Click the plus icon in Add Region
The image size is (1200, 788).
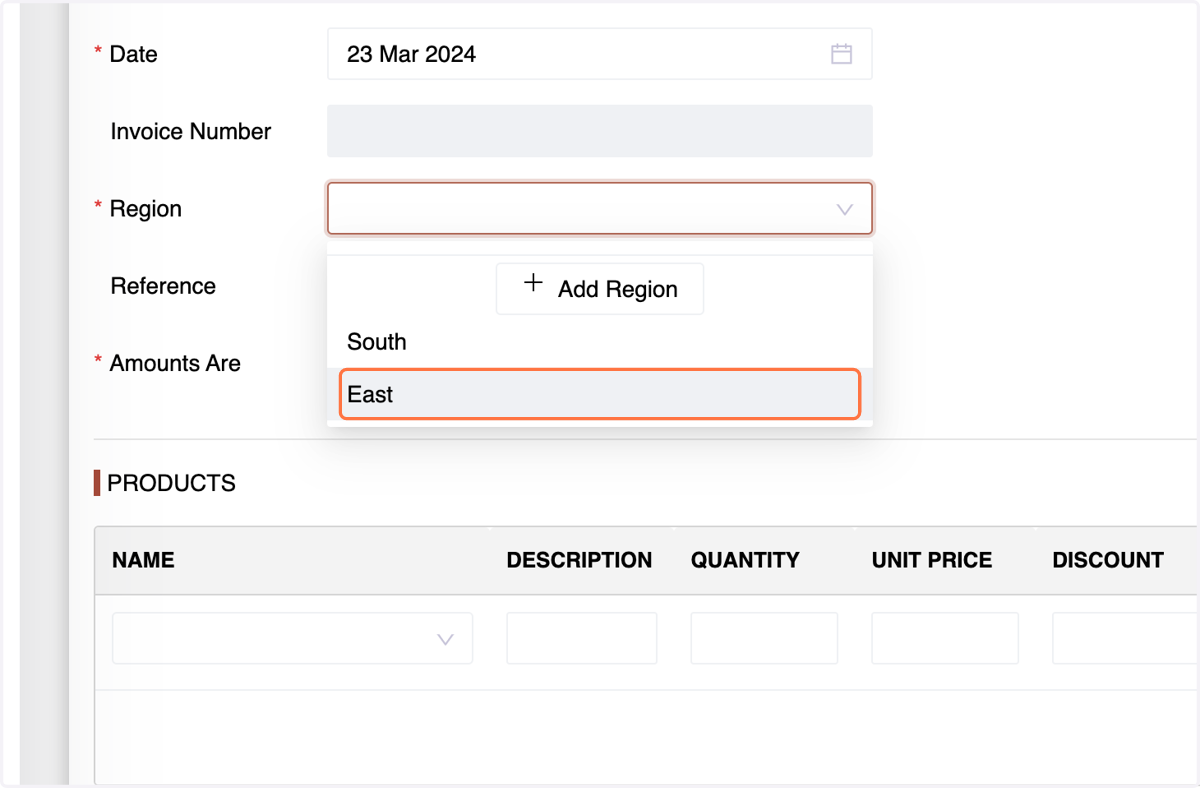point(534,284)
